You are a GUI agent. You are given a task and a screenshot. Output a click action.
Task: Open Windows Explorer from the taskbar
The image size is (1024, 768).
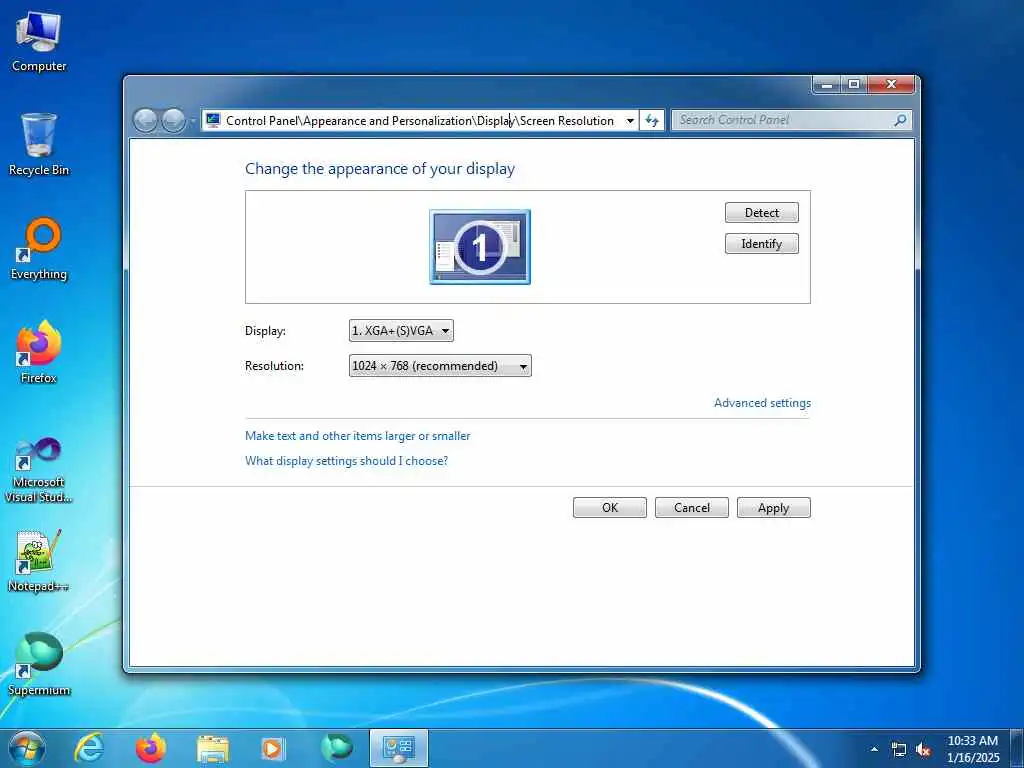click(213, 749)
